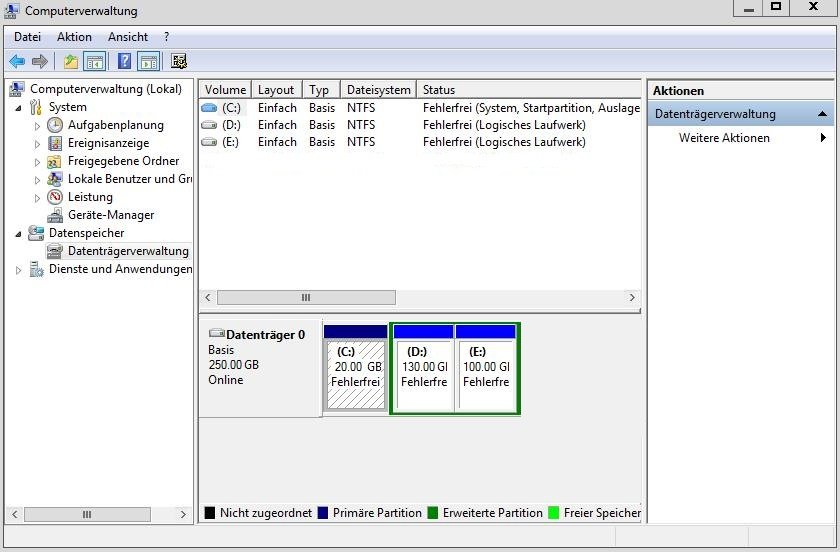Click the (C:) drive icon in volume list
This screenshot has height=552, width=840.
pyautogui.click(x=209, y=108)
